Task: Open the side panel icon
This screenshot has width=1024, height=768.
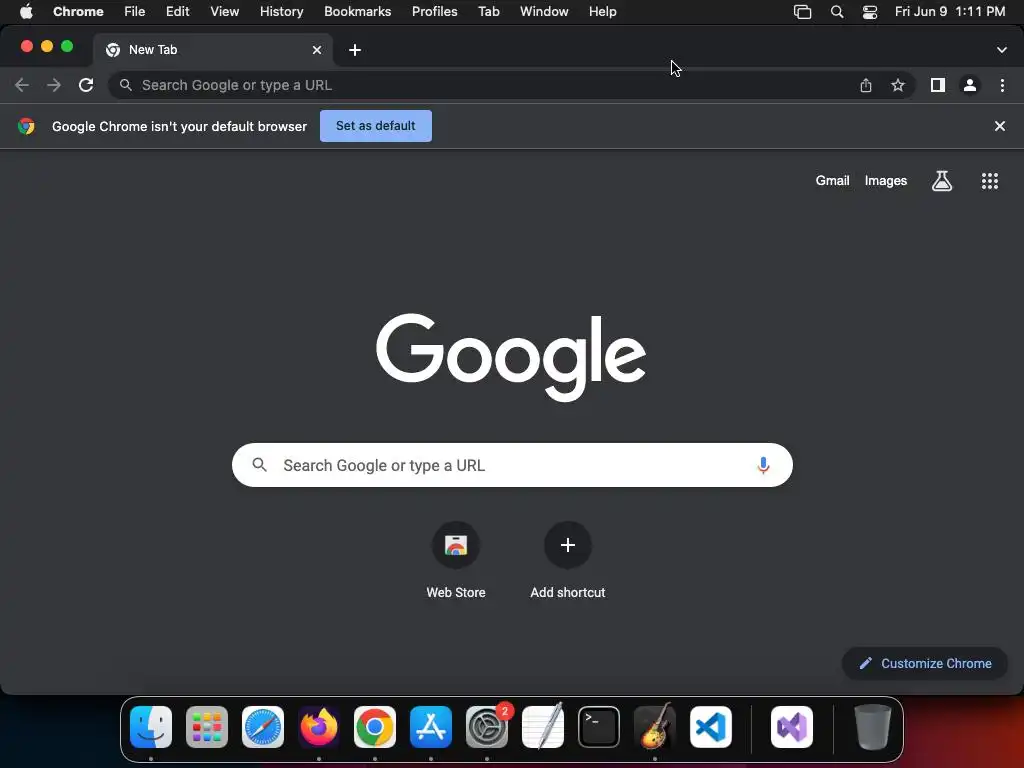Action: [x=938, y=85]
